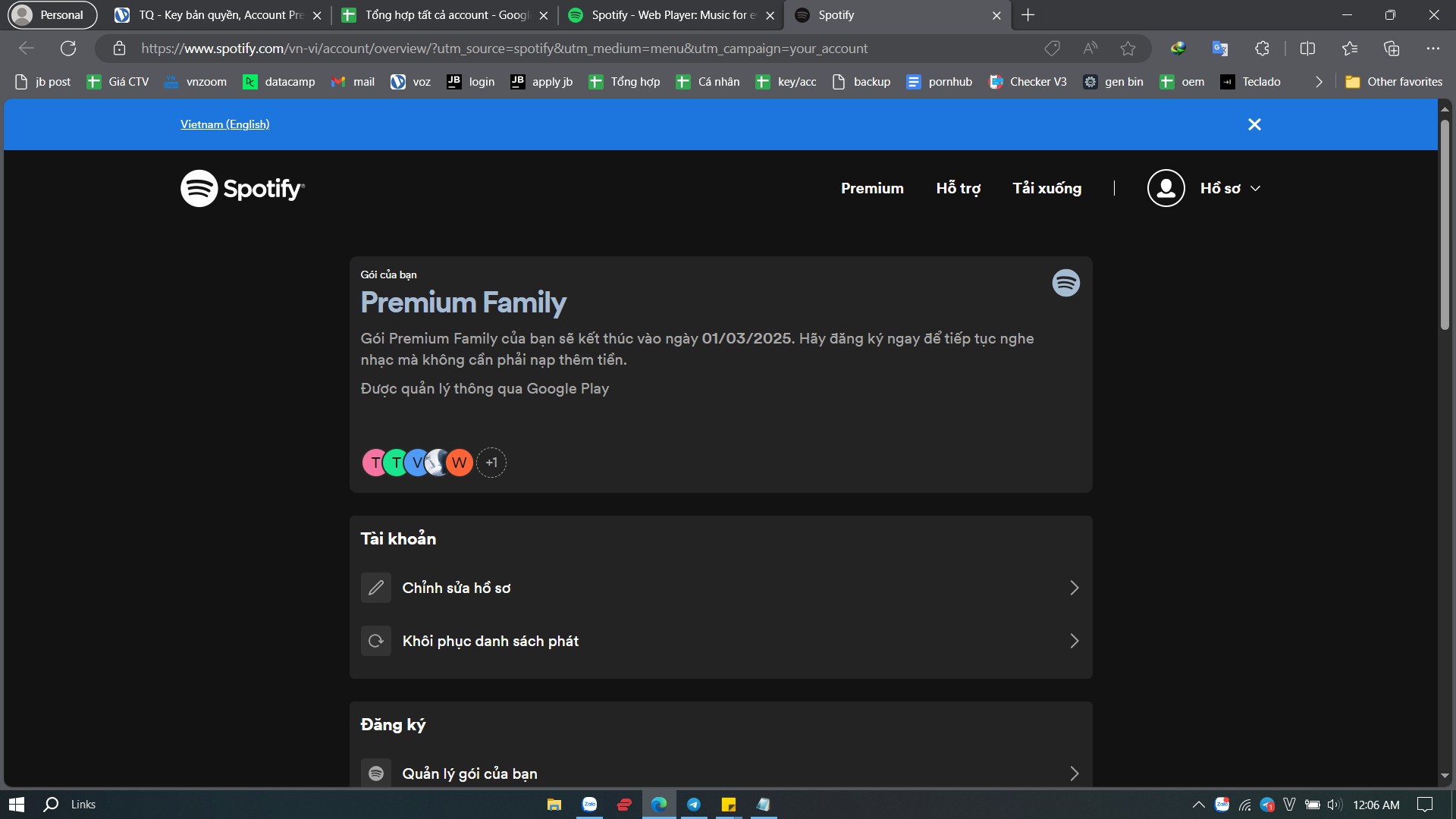Viewport: 1456px width, 819px height.
Task: Open the jb post bookmark
Action: pyautogui.click(x=42, y=82)
